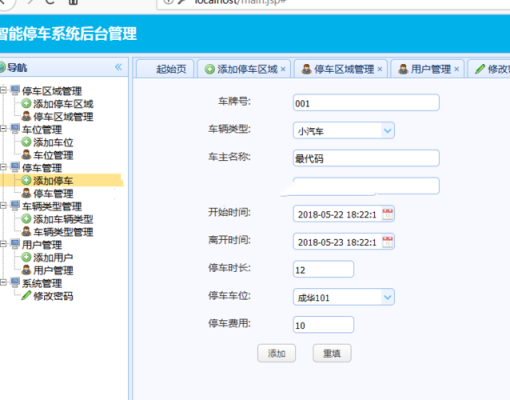Open 添加用户 in the navigation tree
The image size is (510, 400).
(53, 258)
